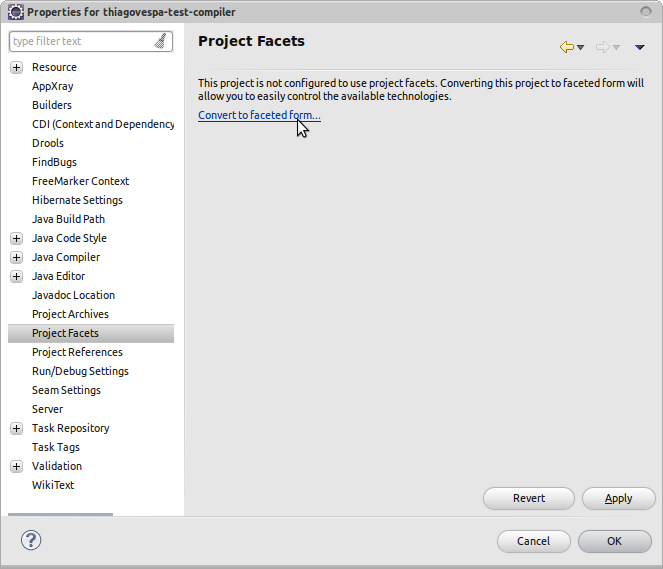Select the Hibernate Settings page
Viewport: 663px width, 569px height.
click(x=77, y=200)
